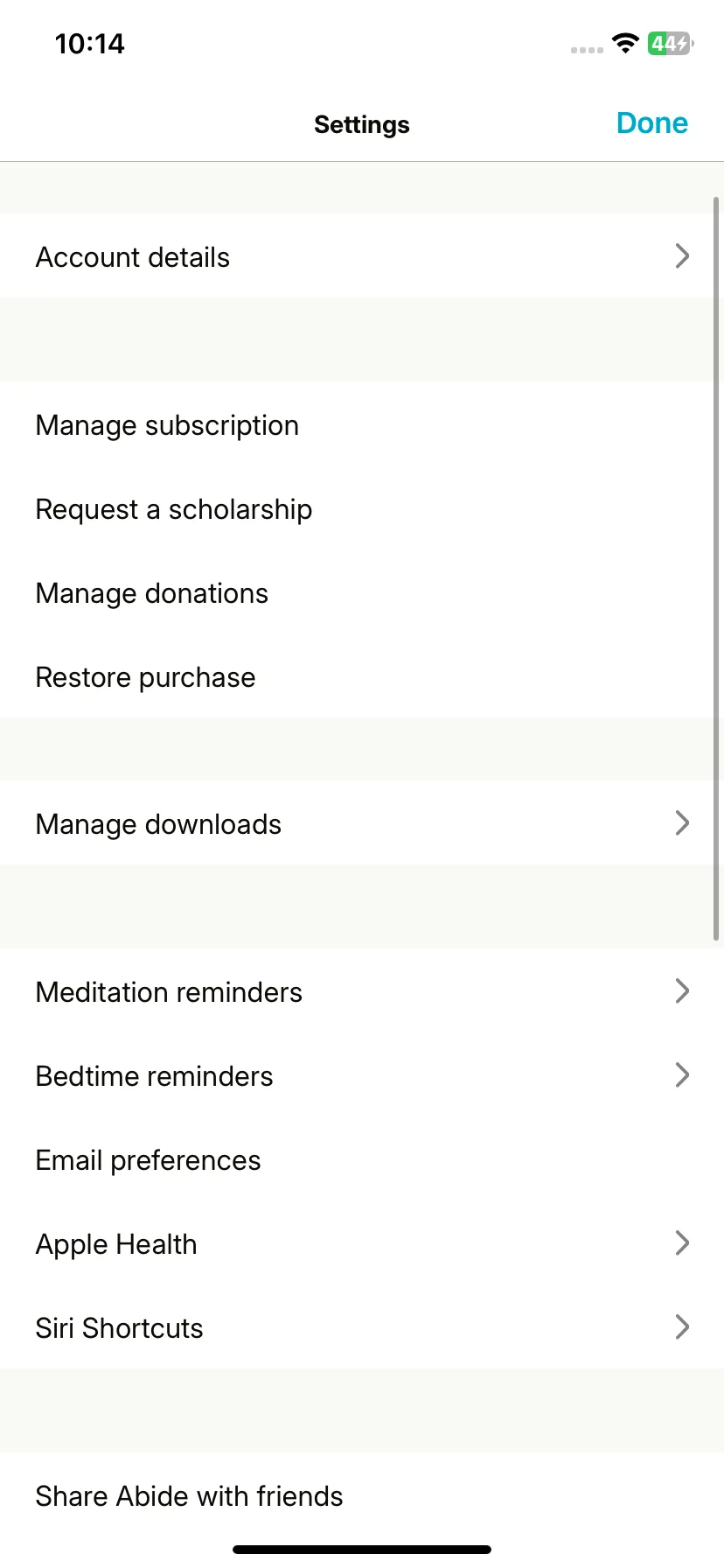This screenshot has width=724, height=1568.
Task: Open Email preferences
Action: point(362,1160)
